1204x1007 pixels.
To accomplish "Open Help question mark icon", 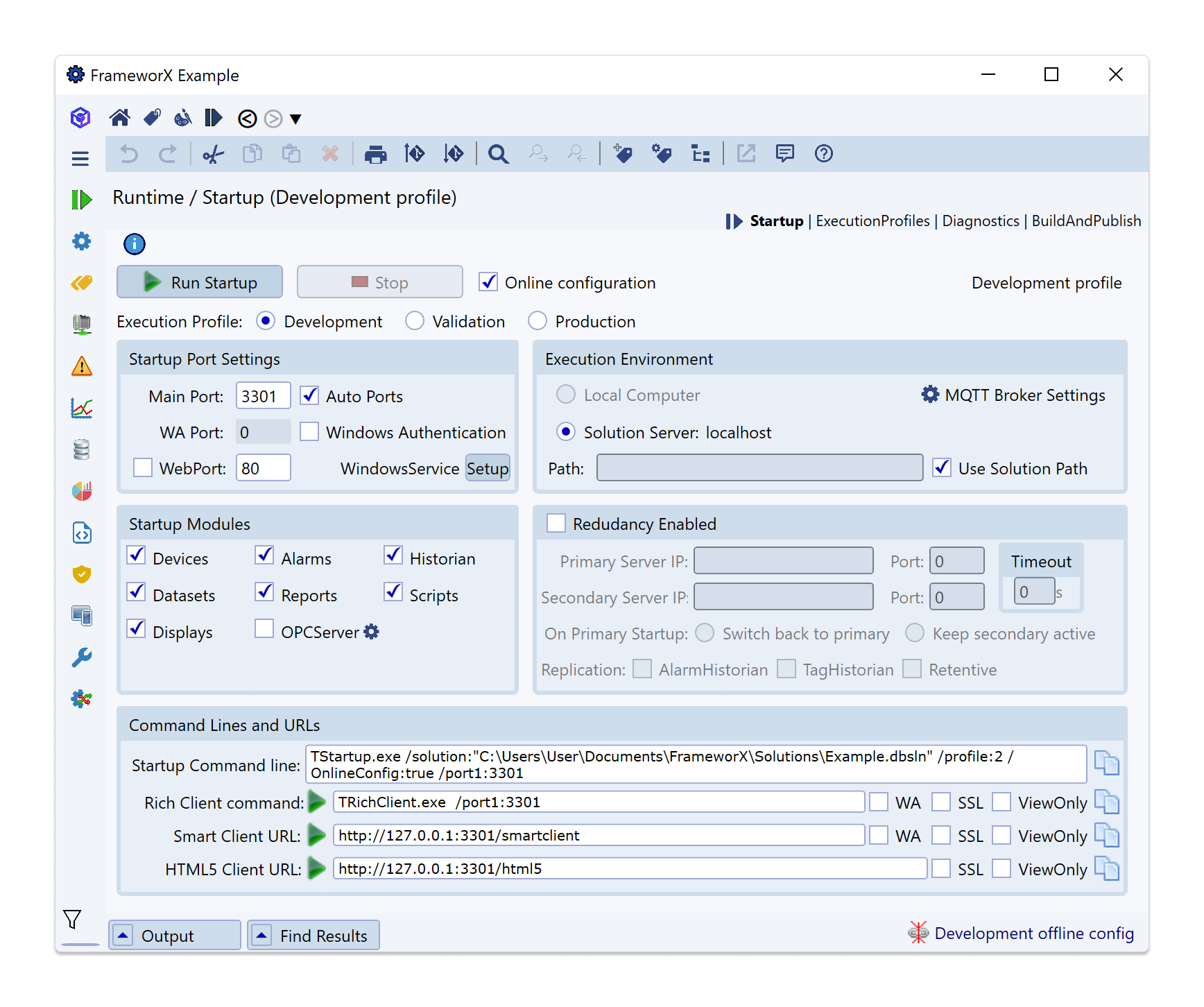I will coord(823,153).
